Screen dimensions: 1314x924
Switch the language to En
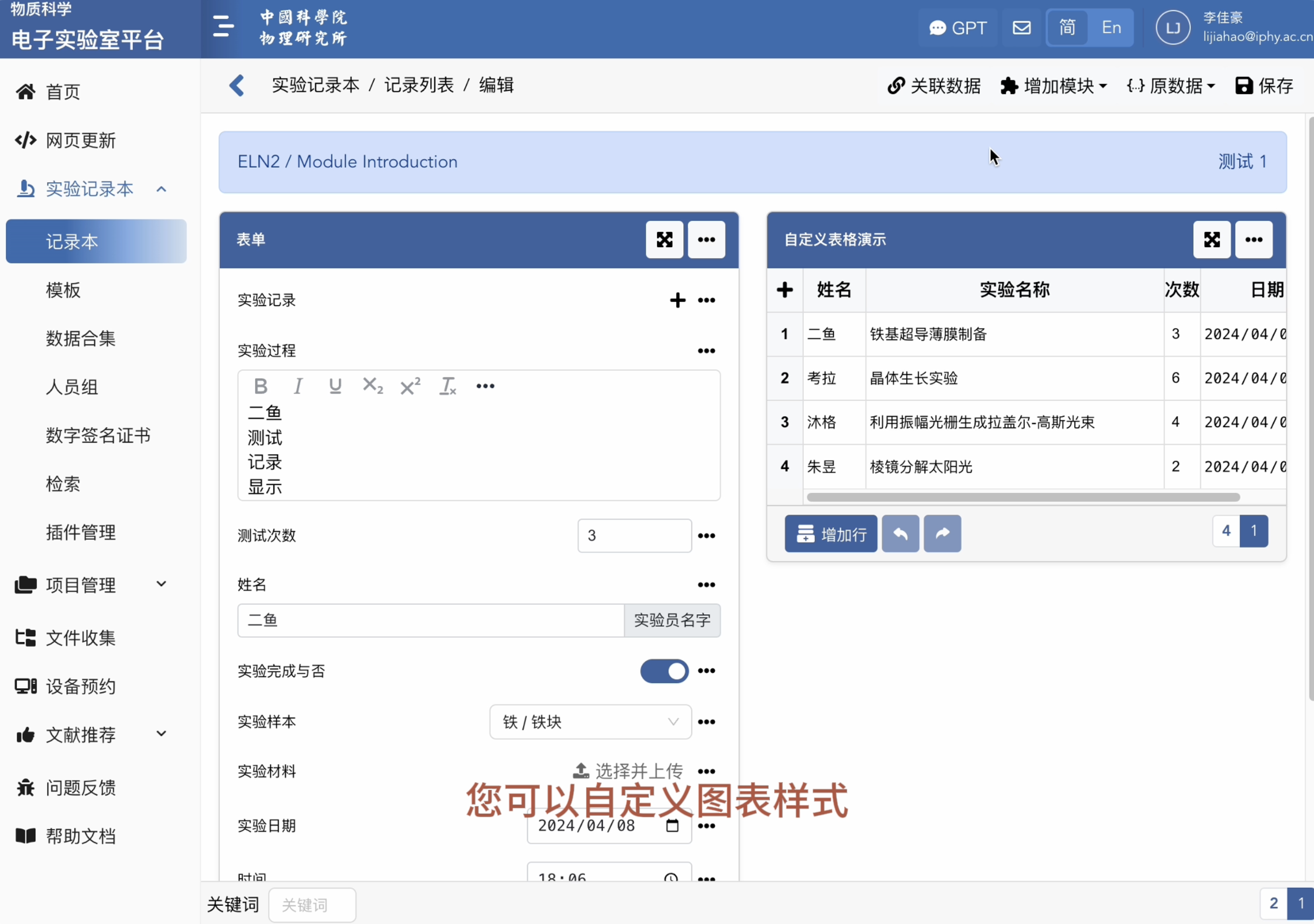(x=1111, y=27)
